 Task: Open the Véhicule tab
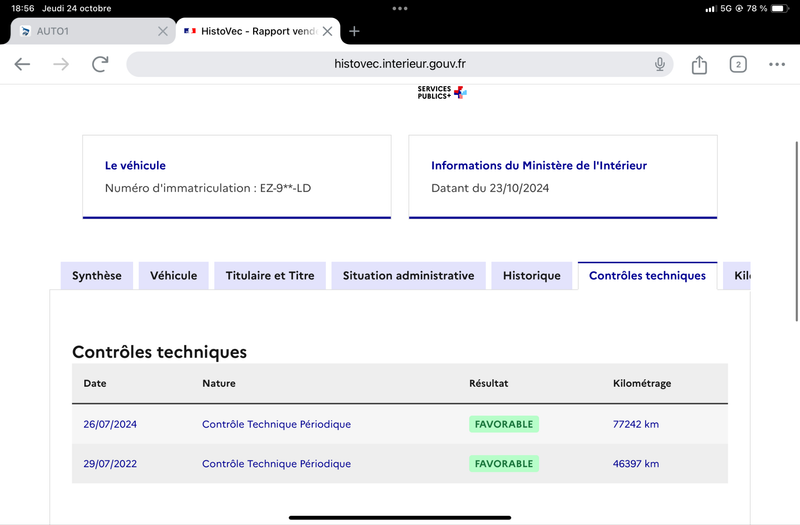point(173,276)
